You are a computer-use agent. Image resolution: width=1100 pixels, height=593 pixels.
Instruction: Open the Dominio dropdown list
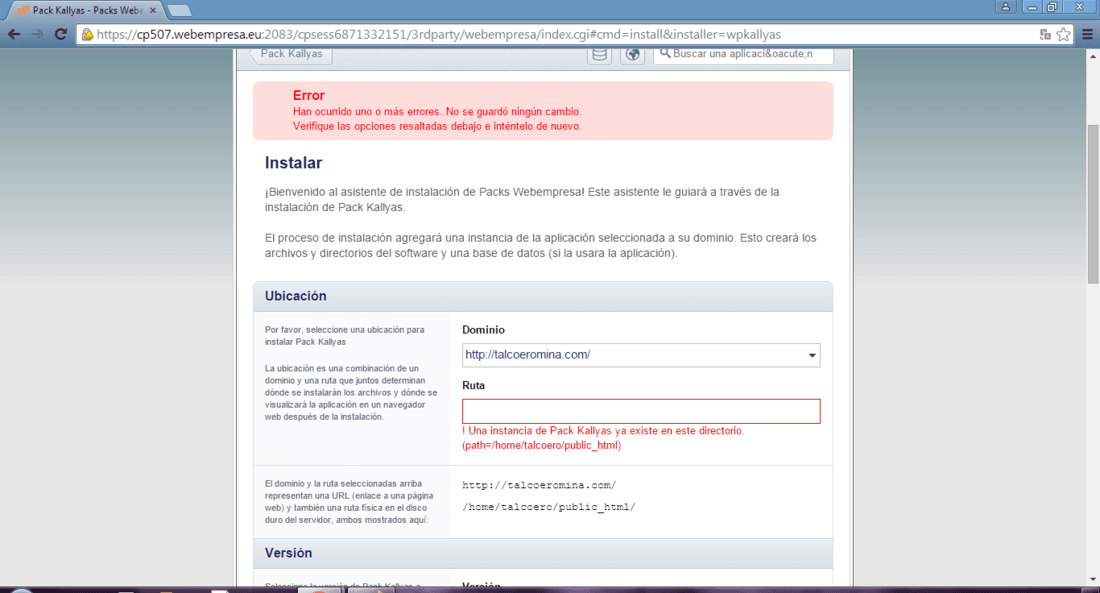[640, 355]
